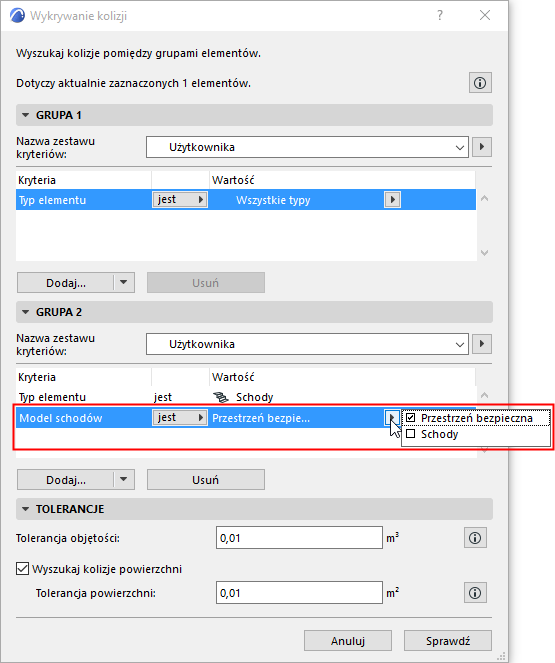Open Grupa 1 criteria set name dropdown

(307, 147)
